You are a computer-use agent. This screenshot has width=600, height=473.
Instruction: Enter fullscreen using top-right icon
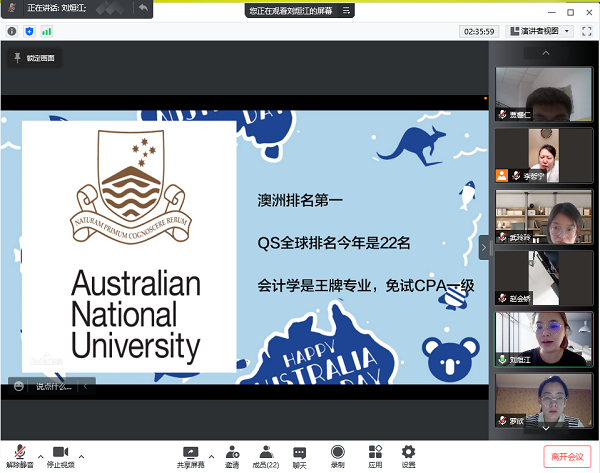click(x=583, y=31)
